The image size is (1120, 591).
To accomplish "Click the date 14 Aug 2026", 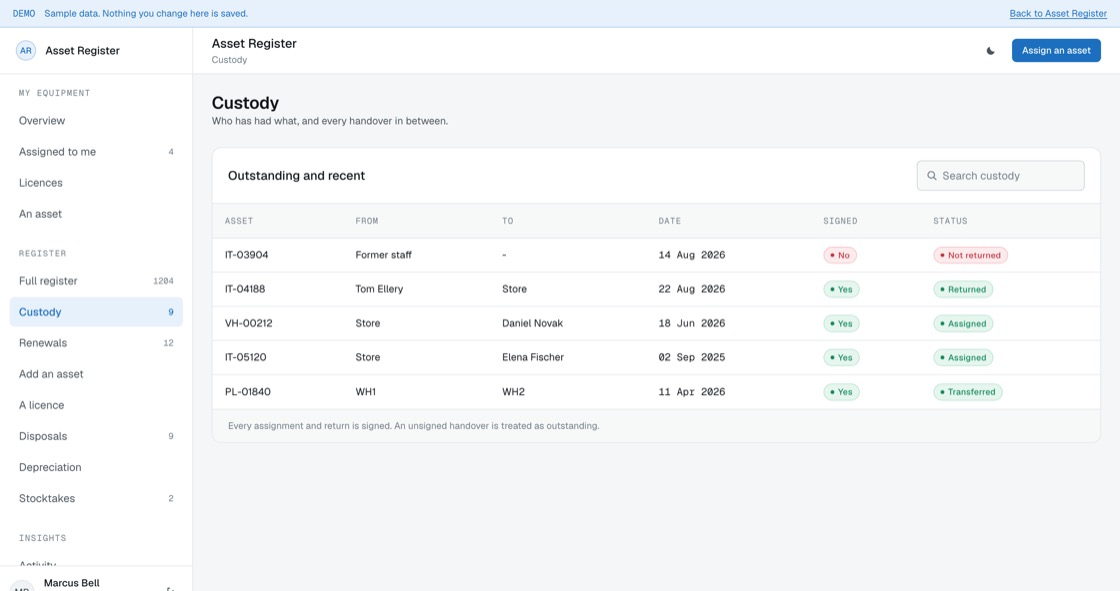I will pos(691,255).
